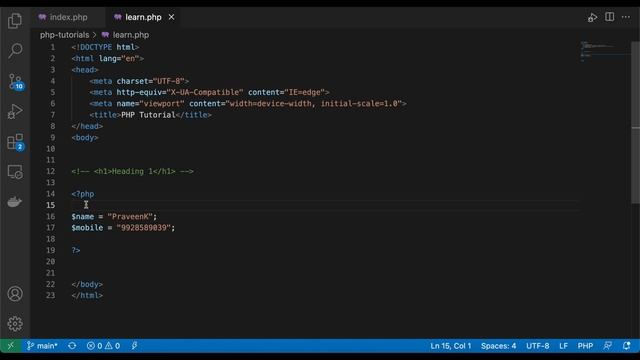Click the <!DOCTYPE html> line

click(105, 47)
